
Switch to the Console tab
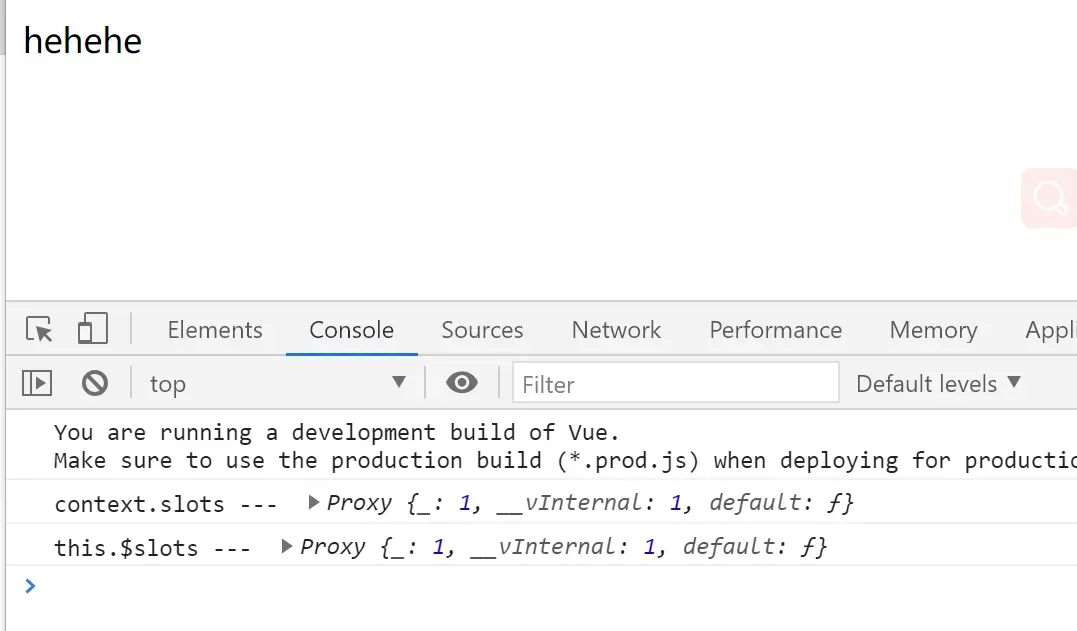coord(352,330)
